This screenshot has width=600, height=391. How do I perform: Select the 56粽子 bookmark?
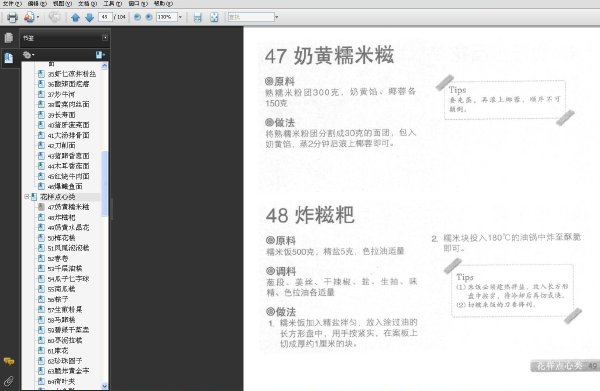point(58,299)
